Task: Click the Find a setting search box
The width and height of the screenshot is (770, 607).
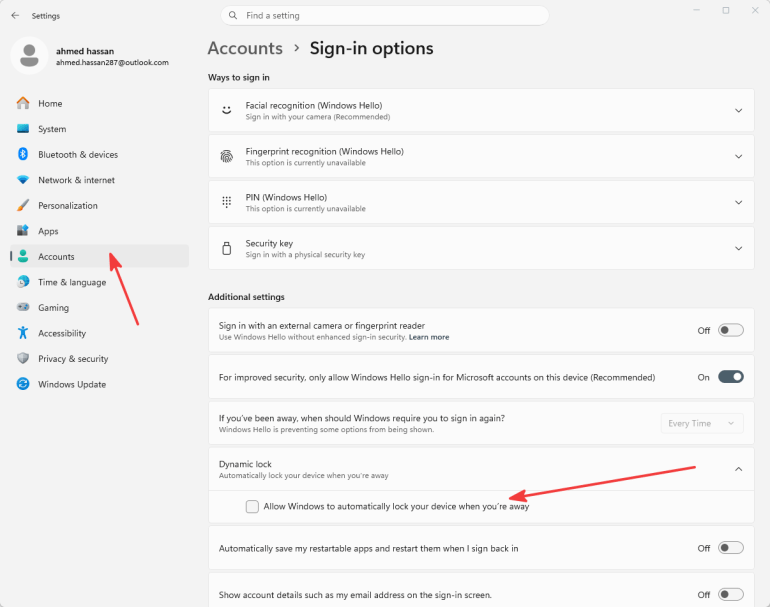Action: coord(385,16)
